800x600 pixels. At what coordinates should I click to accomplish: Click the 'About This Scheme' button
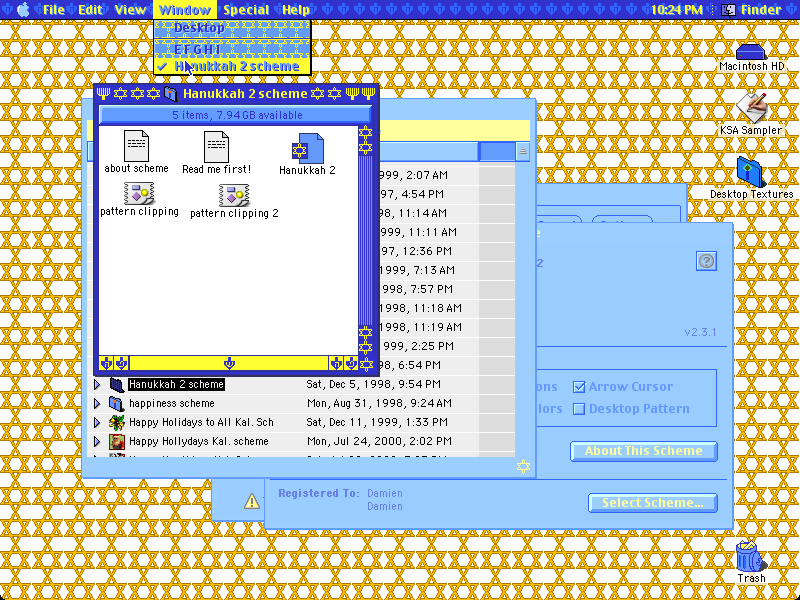644,451
